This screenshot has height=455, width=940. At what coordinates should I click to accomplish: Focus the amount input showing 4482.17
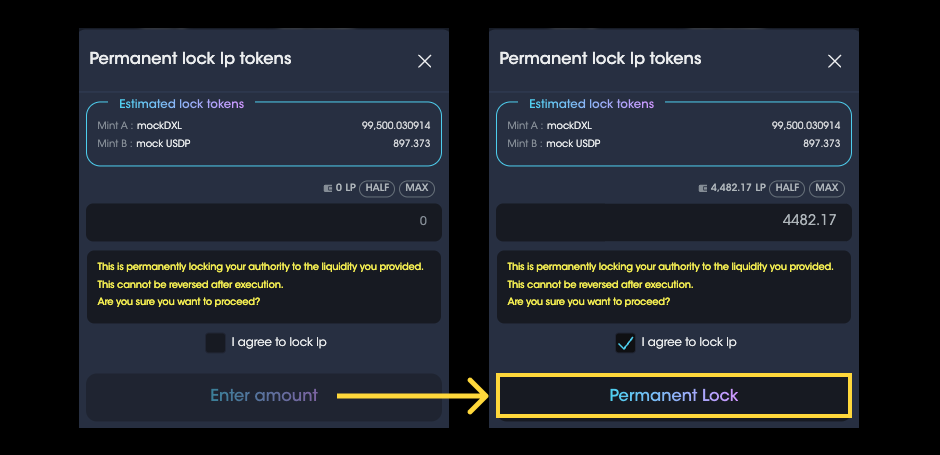(674, 220)
